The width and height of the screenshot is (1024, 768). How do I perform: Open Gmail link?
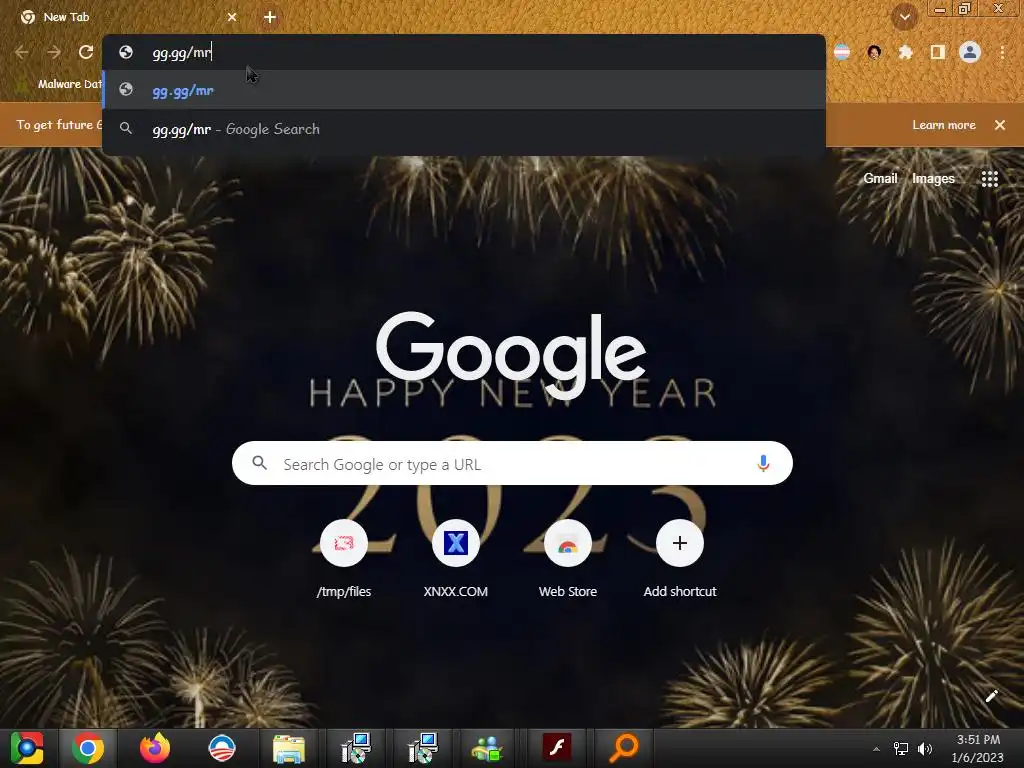880,178
